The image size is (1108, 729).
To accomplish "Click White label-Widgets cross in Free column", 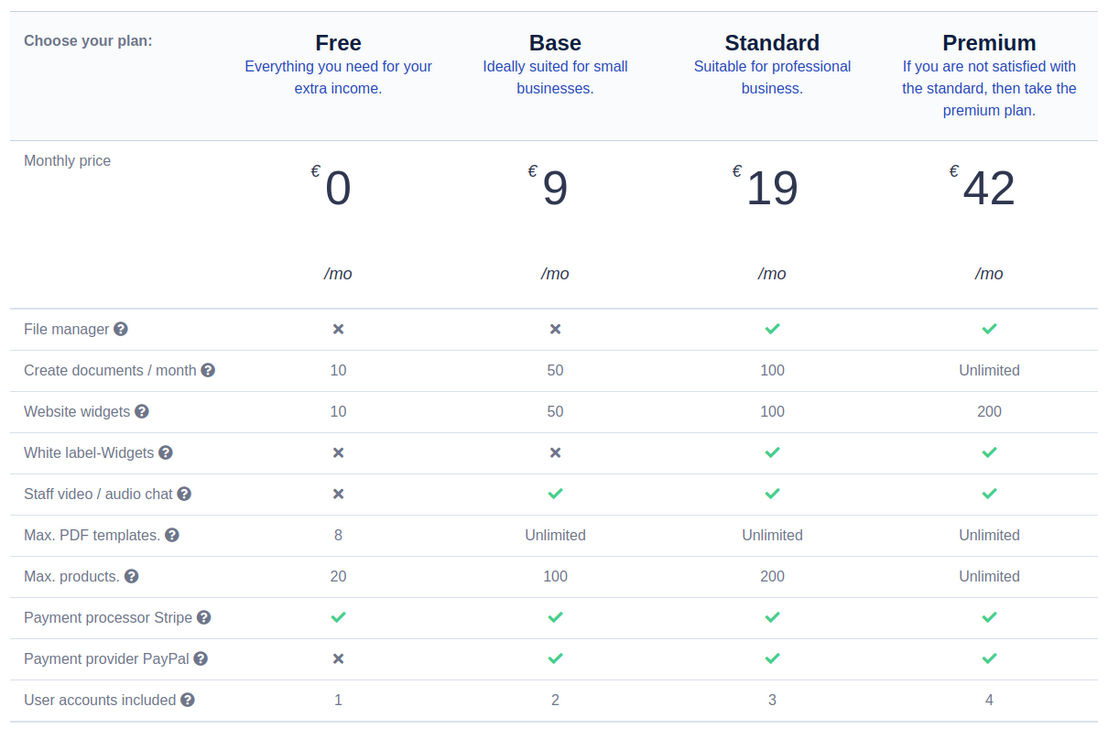I will (x=338, y=453).
